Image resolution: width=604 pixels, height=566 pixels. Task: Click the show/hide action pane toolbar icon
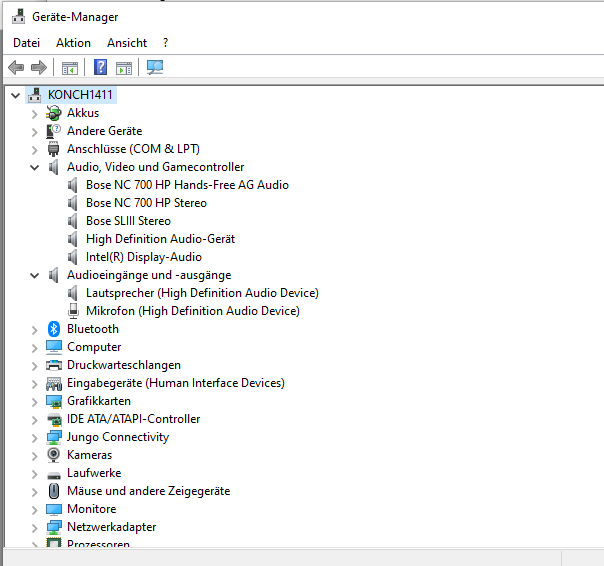(124, 68)
